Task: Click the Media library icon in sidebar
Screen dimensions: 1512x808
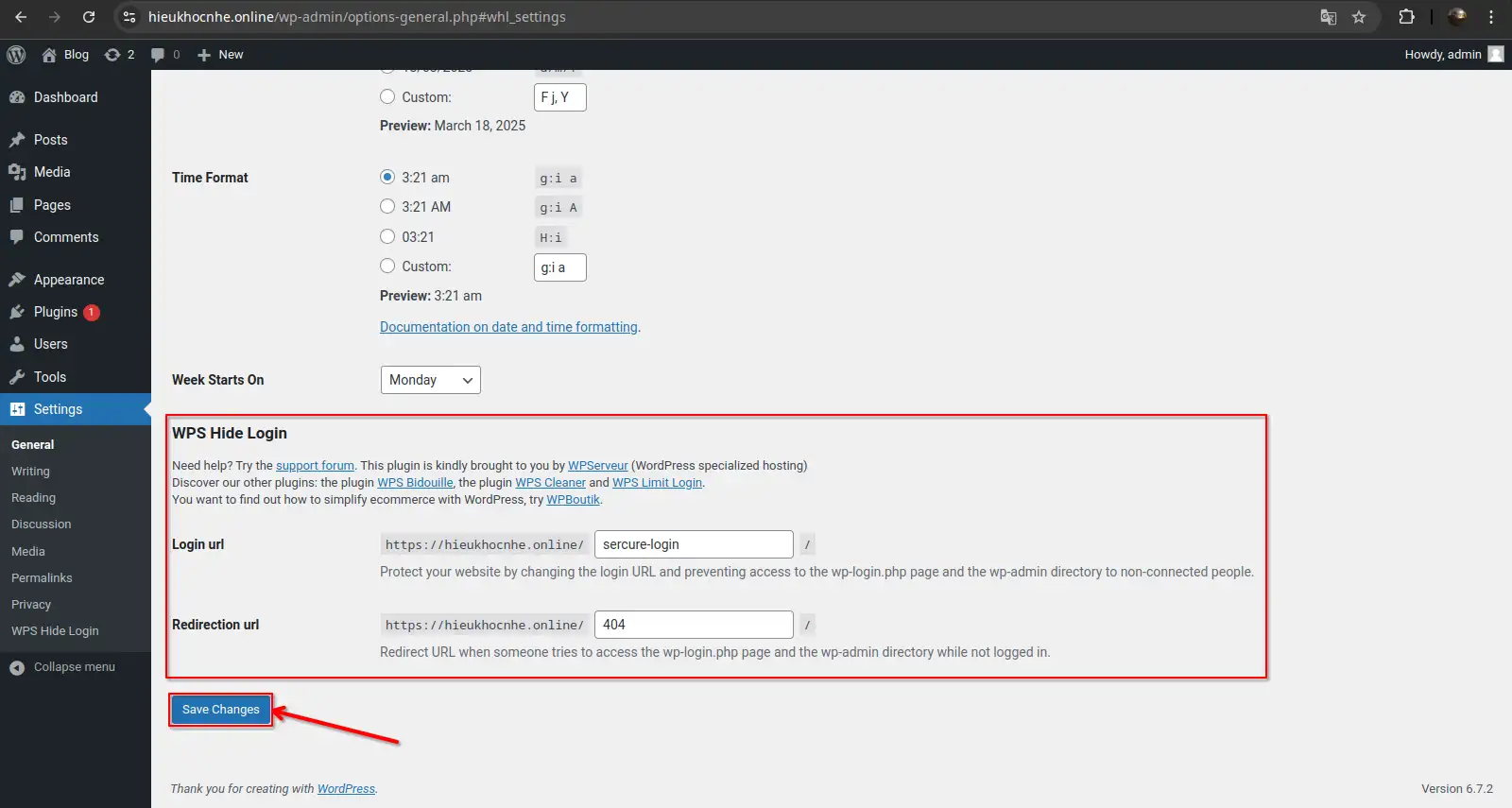Action: click(17, 172)
